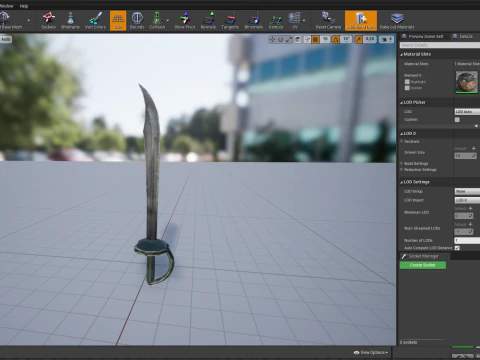The height and width of the screenshot is (360, 480).
Task: Enable Isolate for Element 0
Action: [407, 88]
